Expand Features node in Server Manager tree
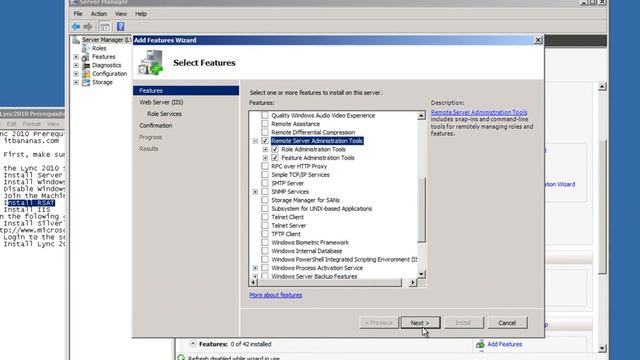 click(76, 57)
